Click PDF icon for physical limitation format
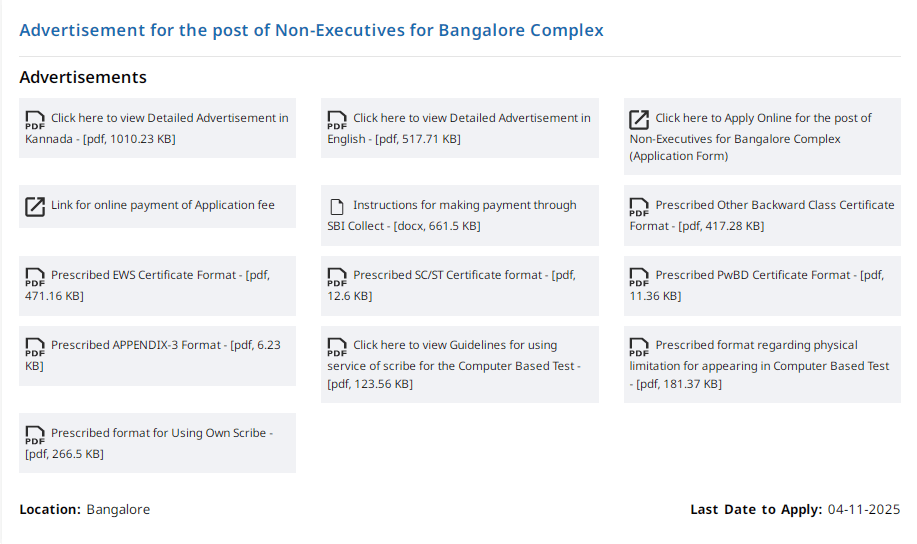This screenshot has width=917, height=544. (x=639, y=347)
